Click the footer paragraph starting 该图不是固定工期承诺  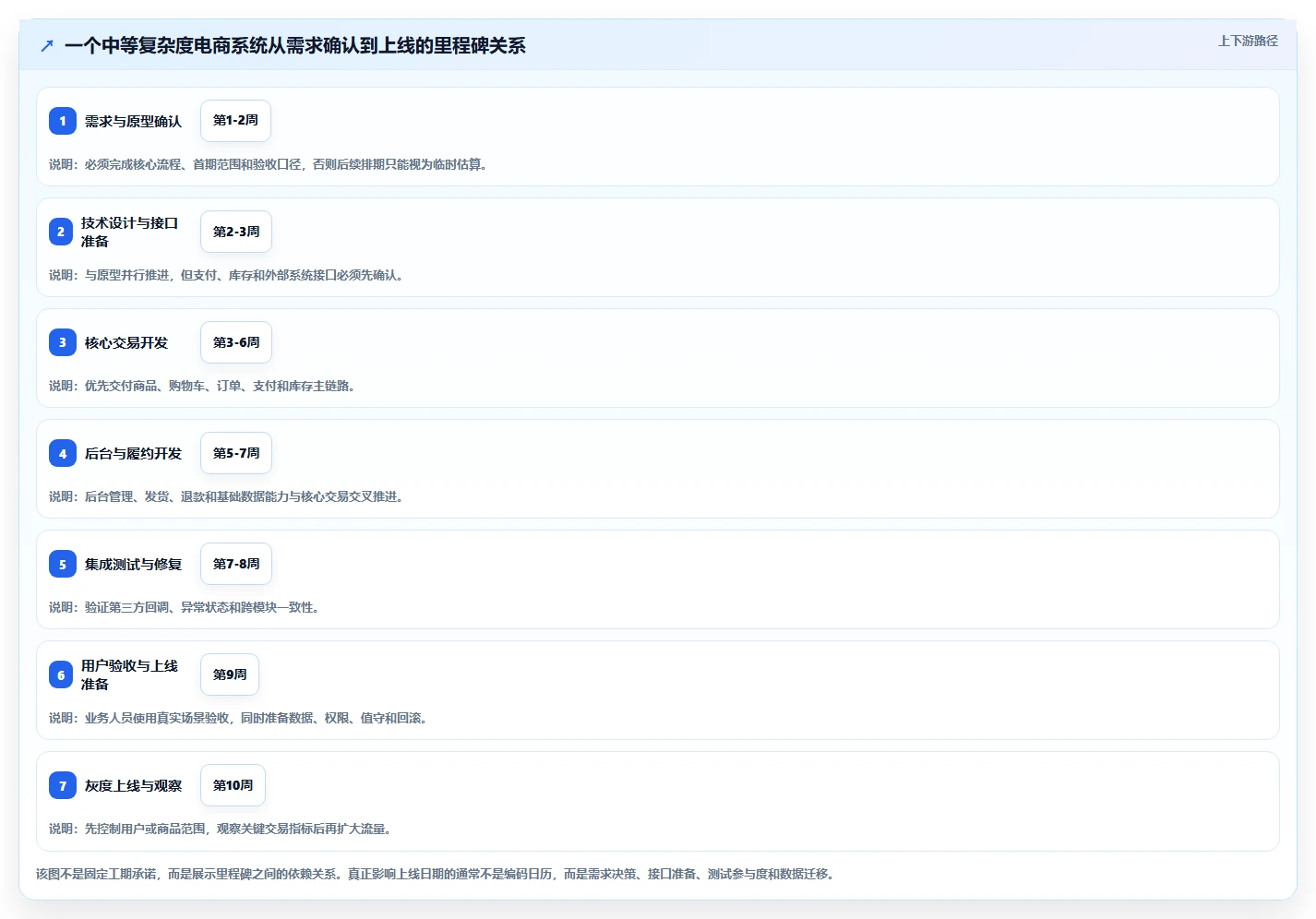[x=437, y=874]
